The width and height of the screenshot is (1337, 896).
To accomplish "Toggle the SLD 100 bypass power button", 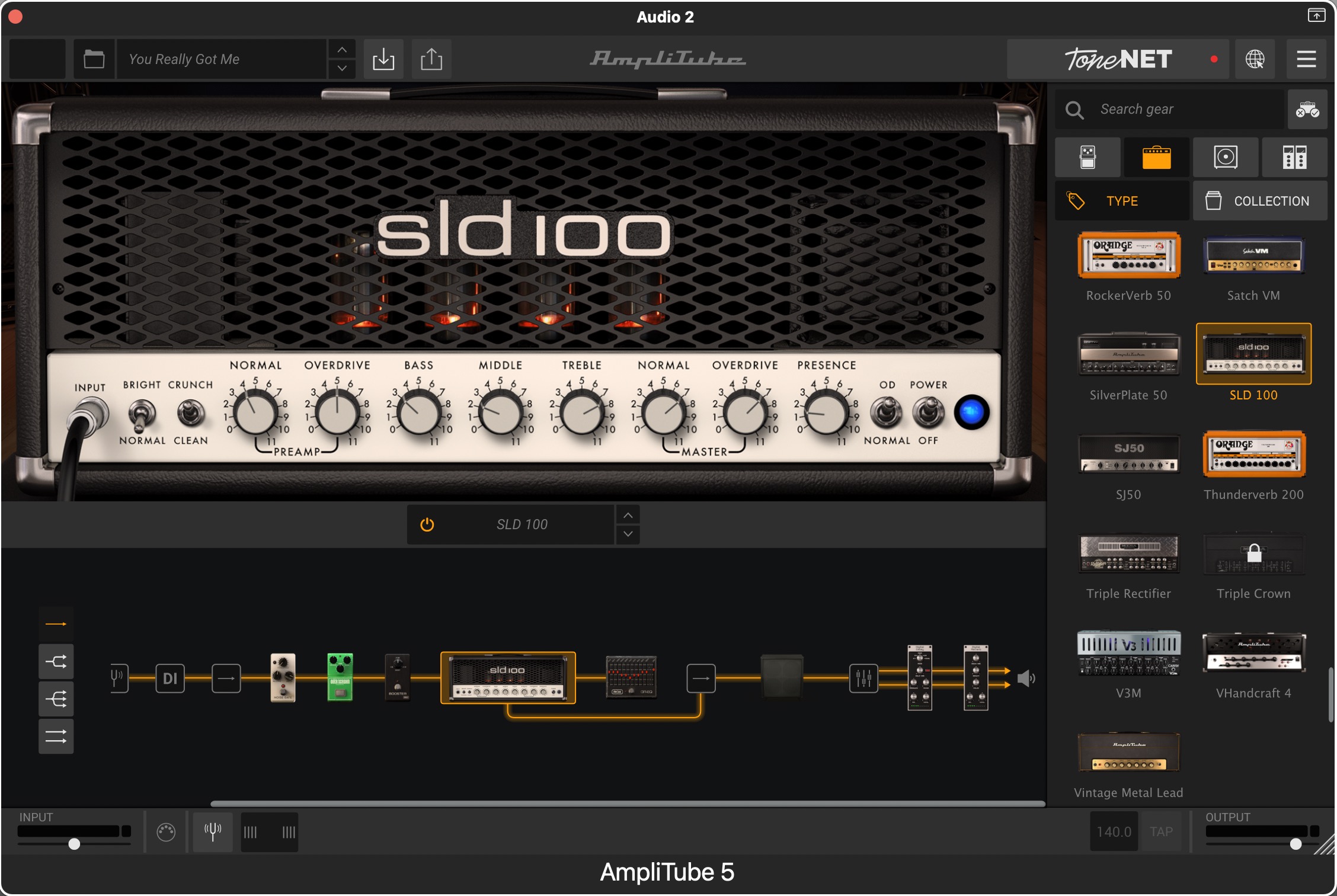I will [x=427, y=524].
